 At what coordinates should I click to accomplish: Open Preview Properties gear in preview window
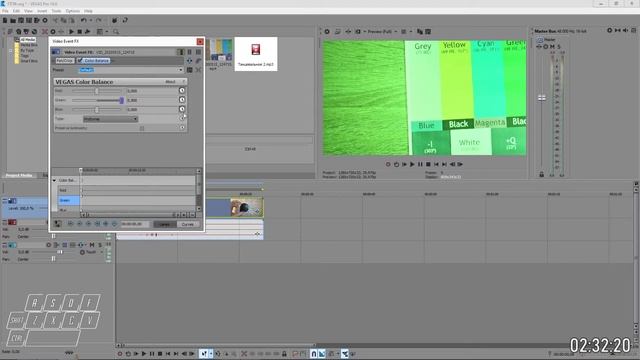click(x=327, y=31)
